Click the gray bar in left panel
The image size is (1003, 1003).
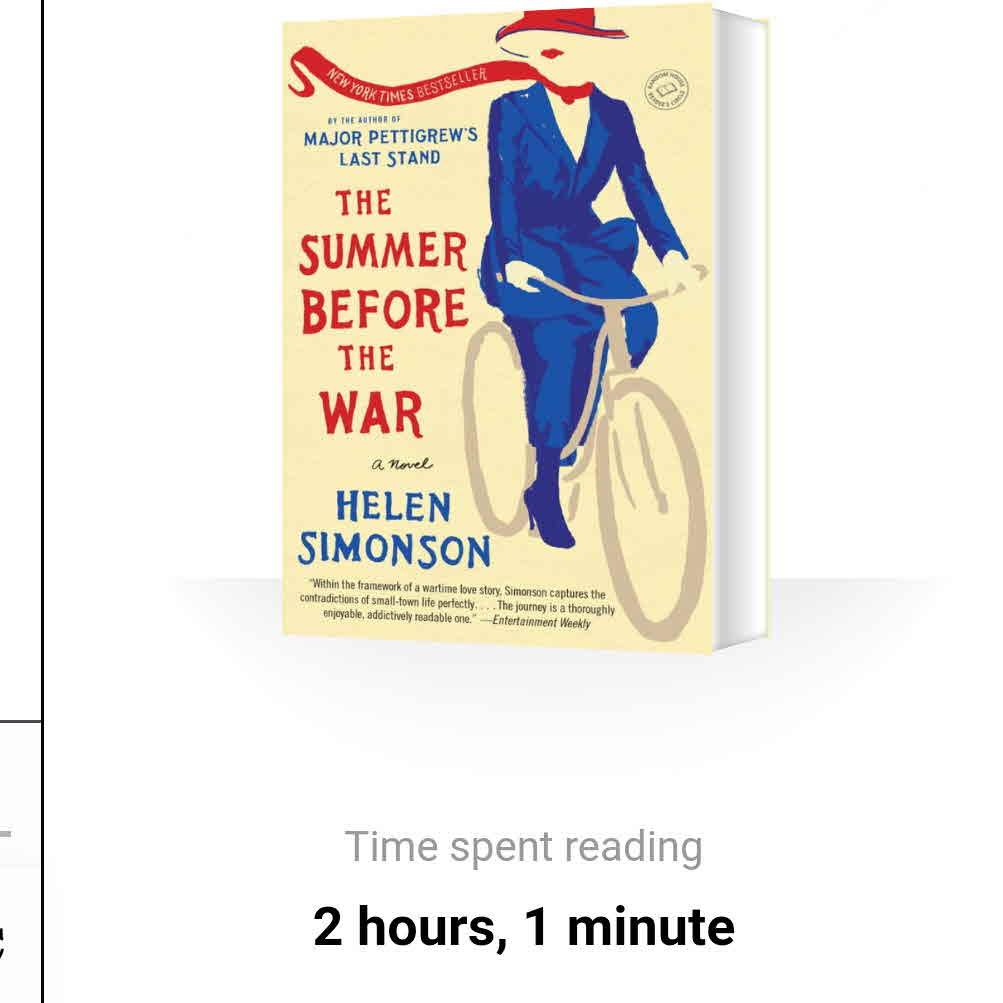(x=5, y=833)
